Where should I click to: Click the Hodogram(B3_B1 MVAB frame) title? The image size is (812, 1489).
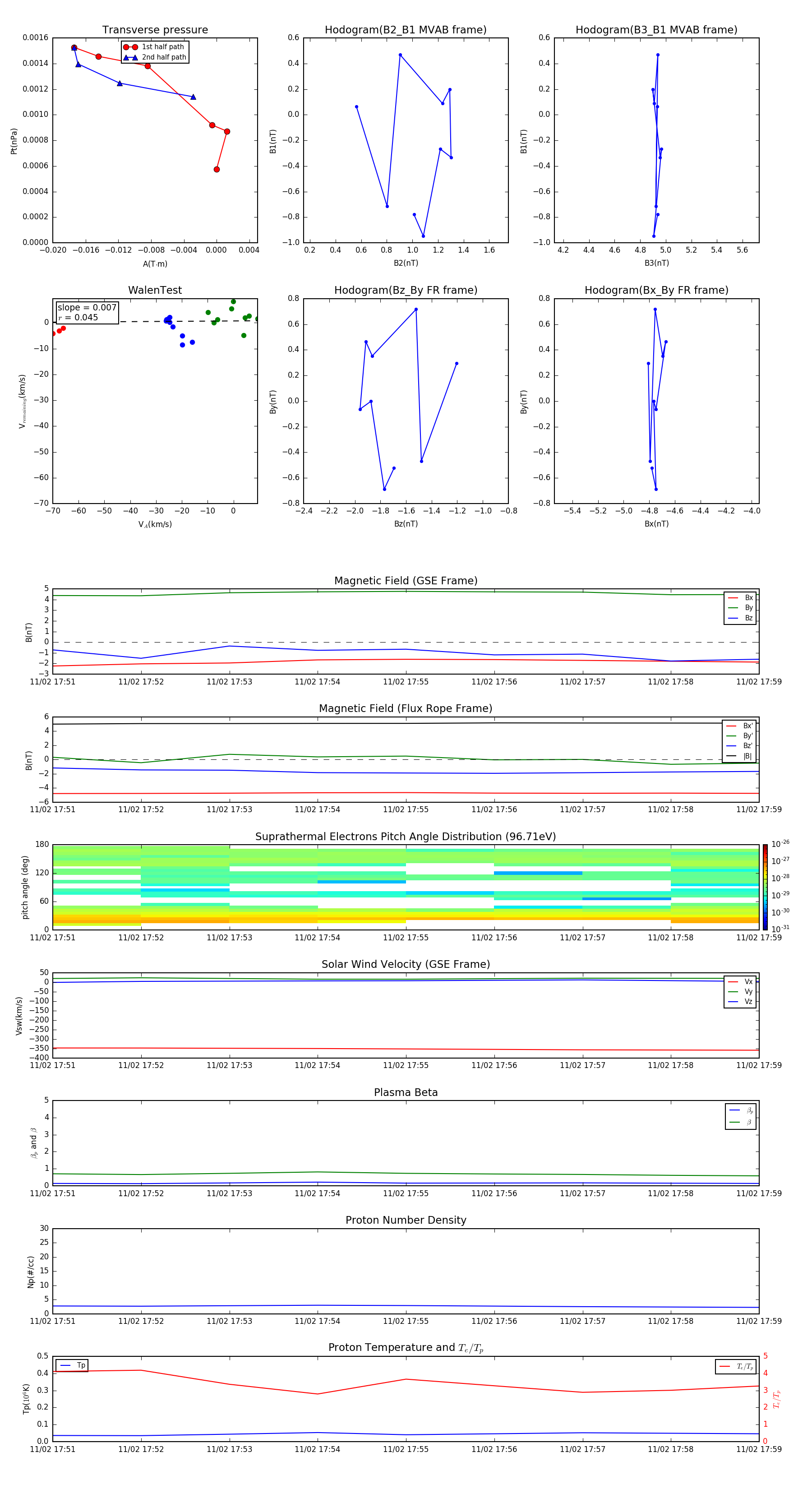[656, 29]
